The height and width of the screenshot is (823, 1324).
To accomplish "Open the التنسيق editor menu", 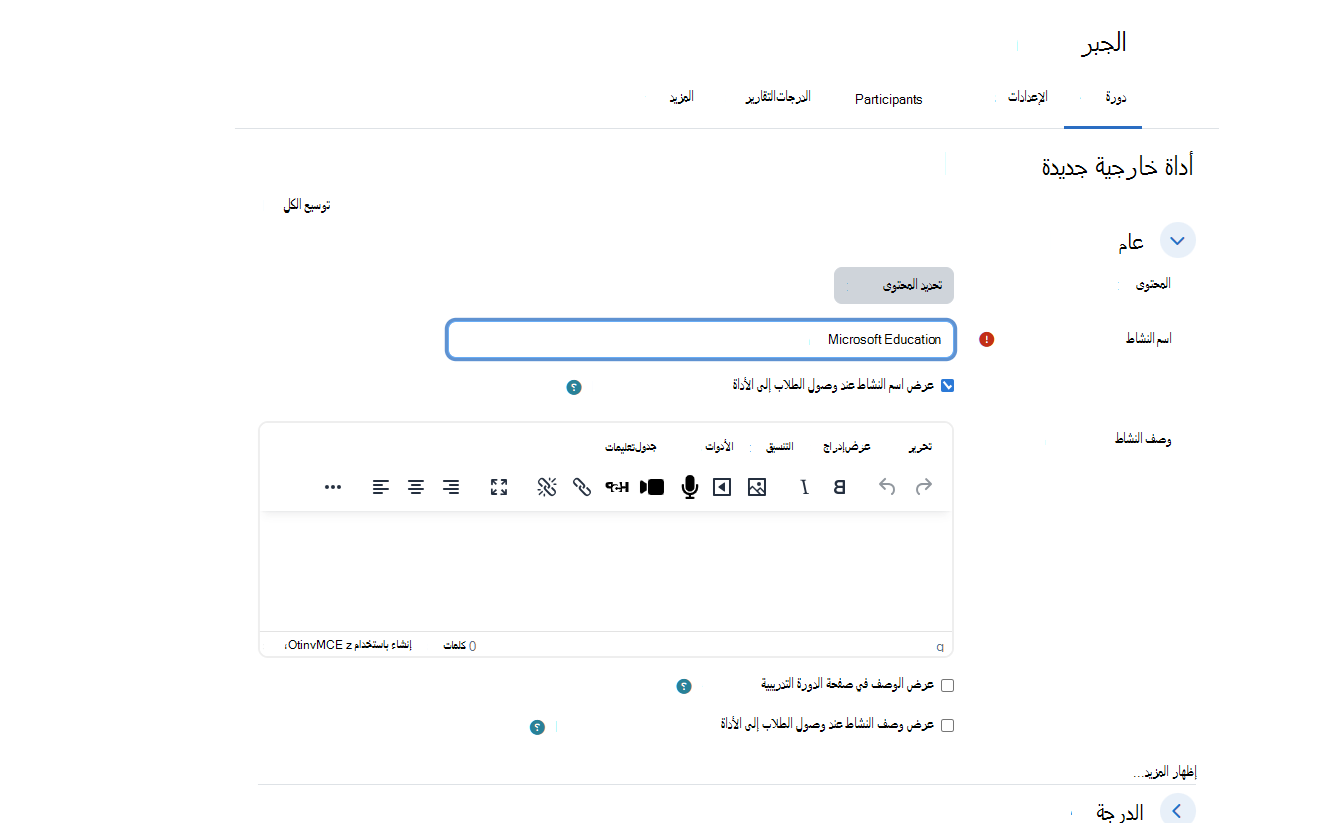I will coord(779,447).
